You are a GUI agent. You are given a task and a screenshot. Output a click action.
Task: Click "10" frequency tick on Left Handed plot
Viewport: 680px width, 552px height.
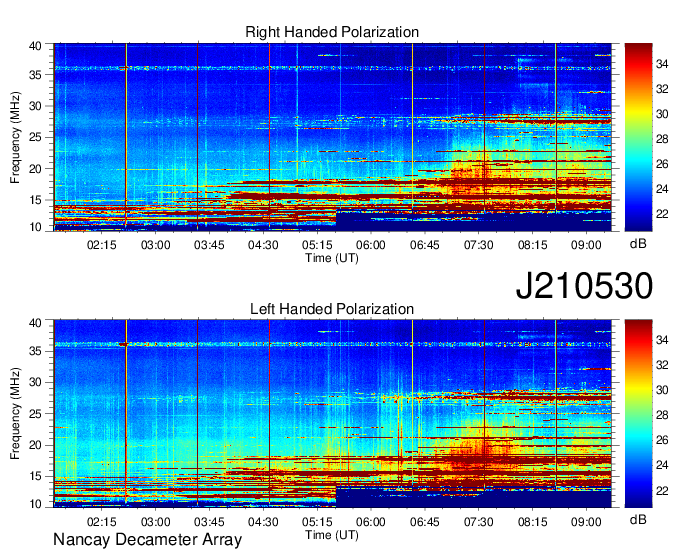point(35,504)
